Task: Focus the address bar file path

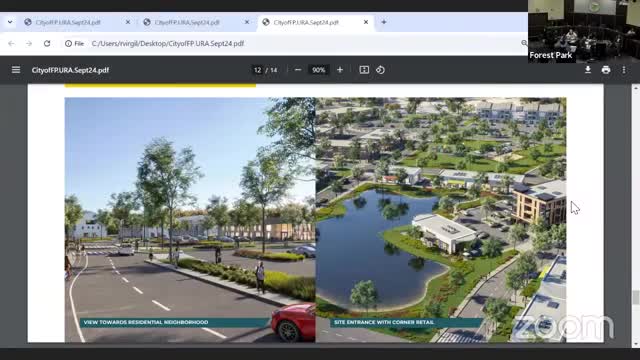Action: pos(168,43)
